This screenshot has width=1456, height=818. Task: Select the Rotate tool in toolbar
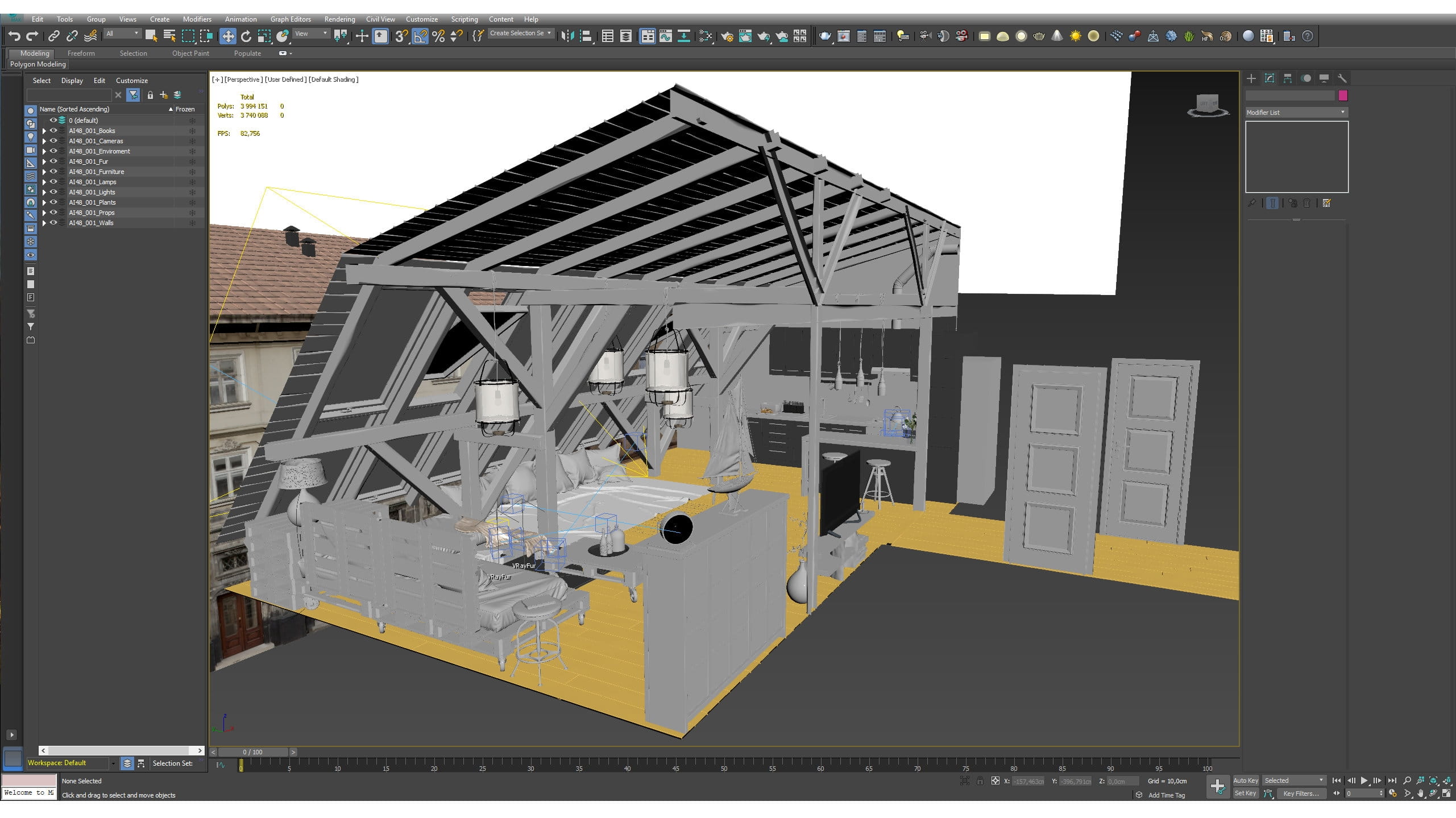pos(246,36)
